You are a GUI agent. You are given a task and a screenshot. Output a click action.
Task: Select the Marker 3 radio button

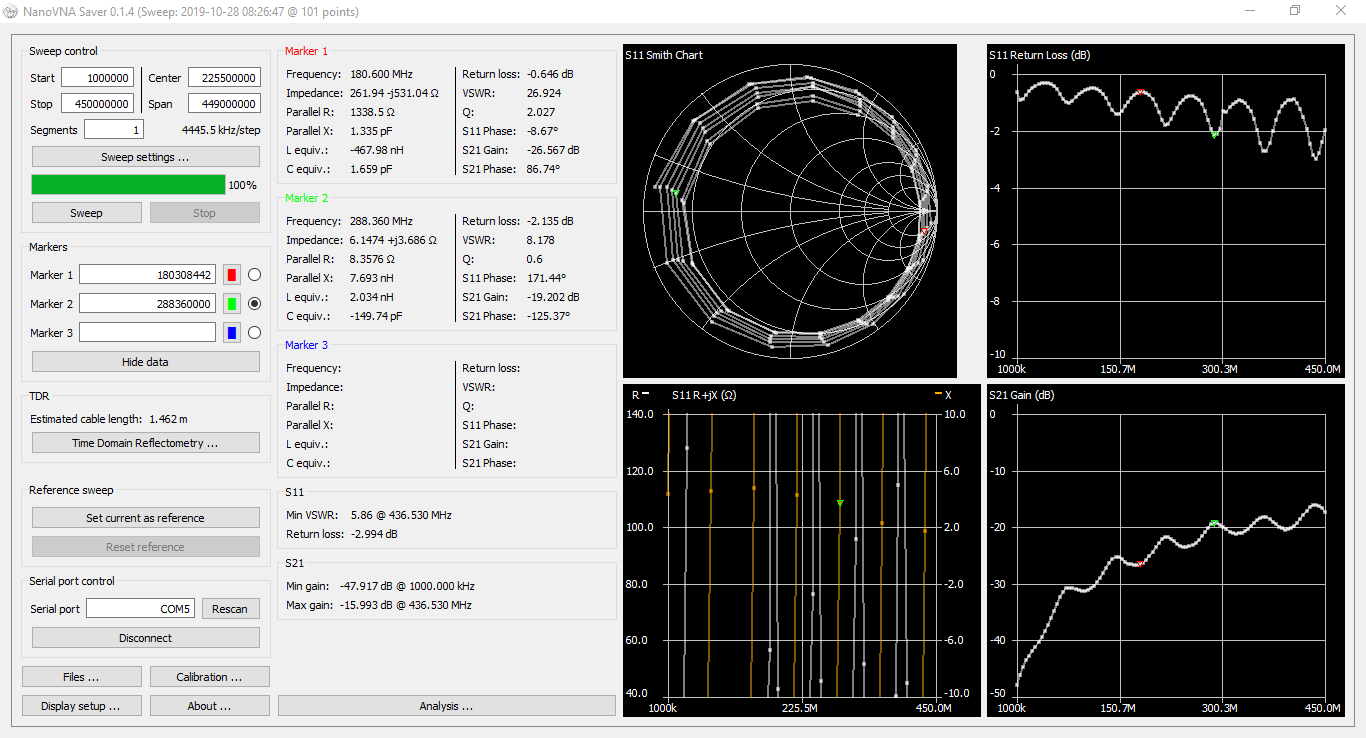click(254, 333)
